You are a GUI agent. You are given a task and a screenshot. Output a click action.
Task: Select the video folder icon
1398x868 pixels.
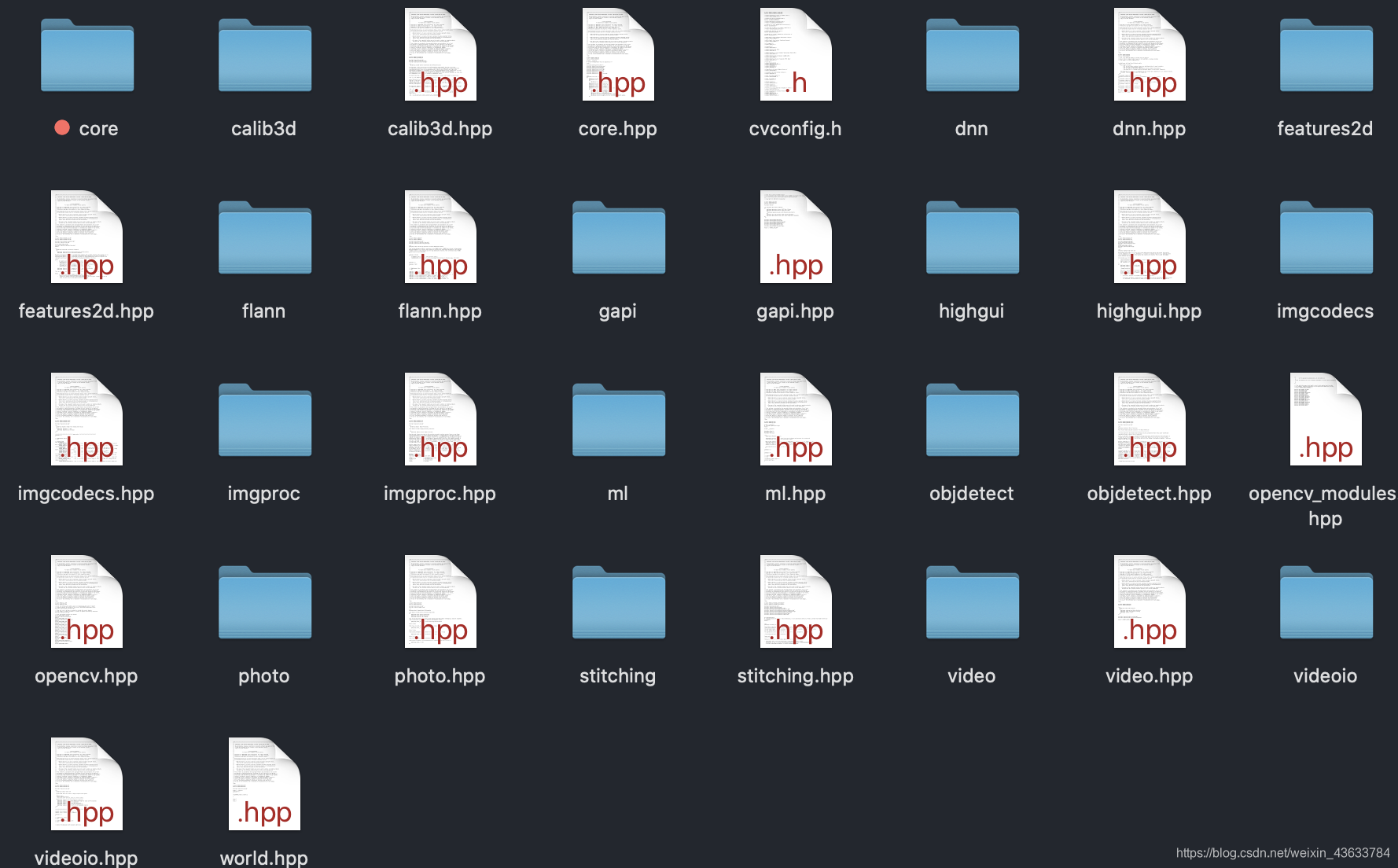[973, 602]
